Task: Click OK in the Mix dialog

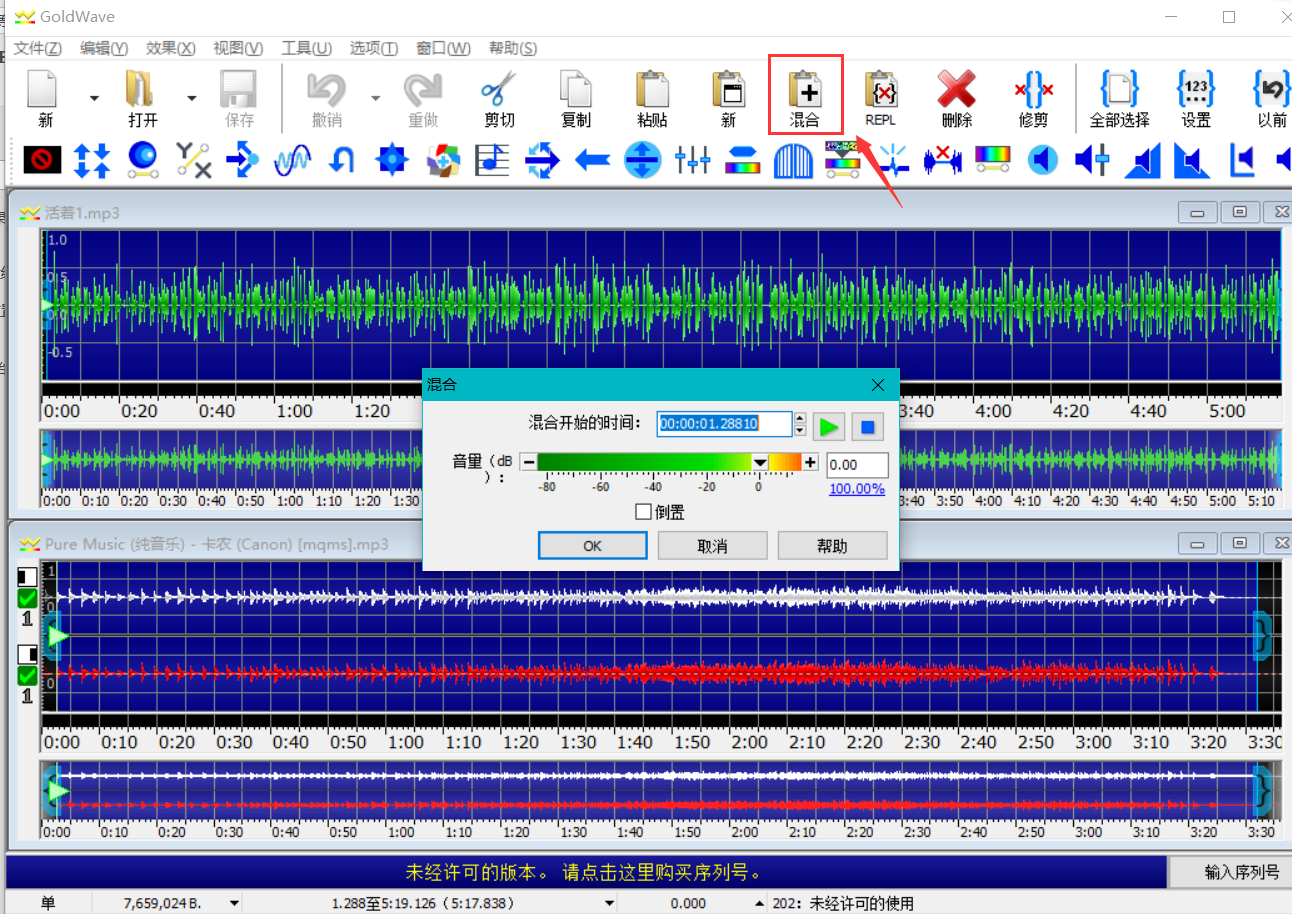Action: (x=592, y=546)
